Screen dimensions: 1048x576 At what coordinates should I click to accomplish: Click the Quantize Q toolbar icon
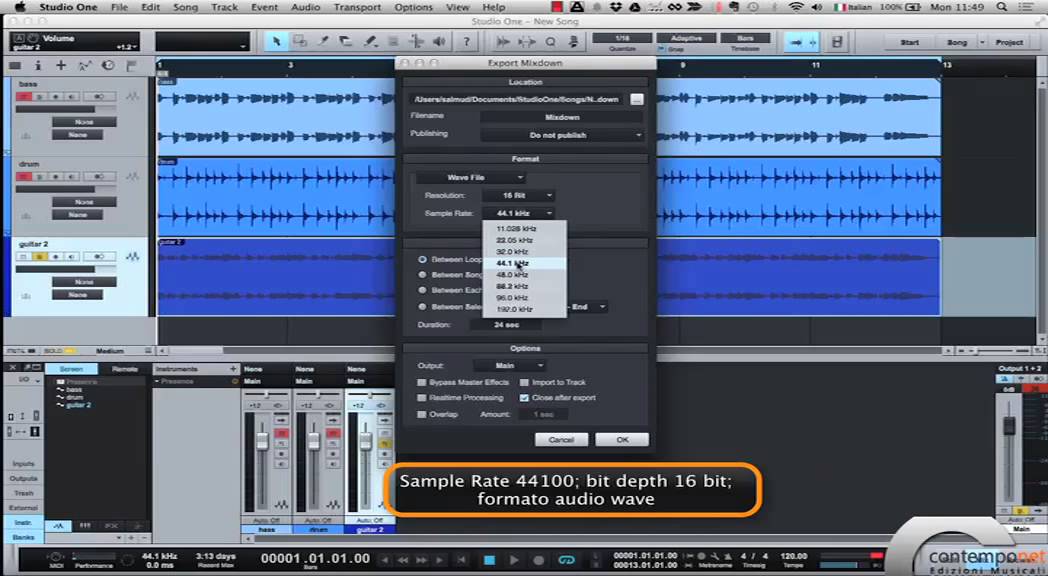coord(550,41)
